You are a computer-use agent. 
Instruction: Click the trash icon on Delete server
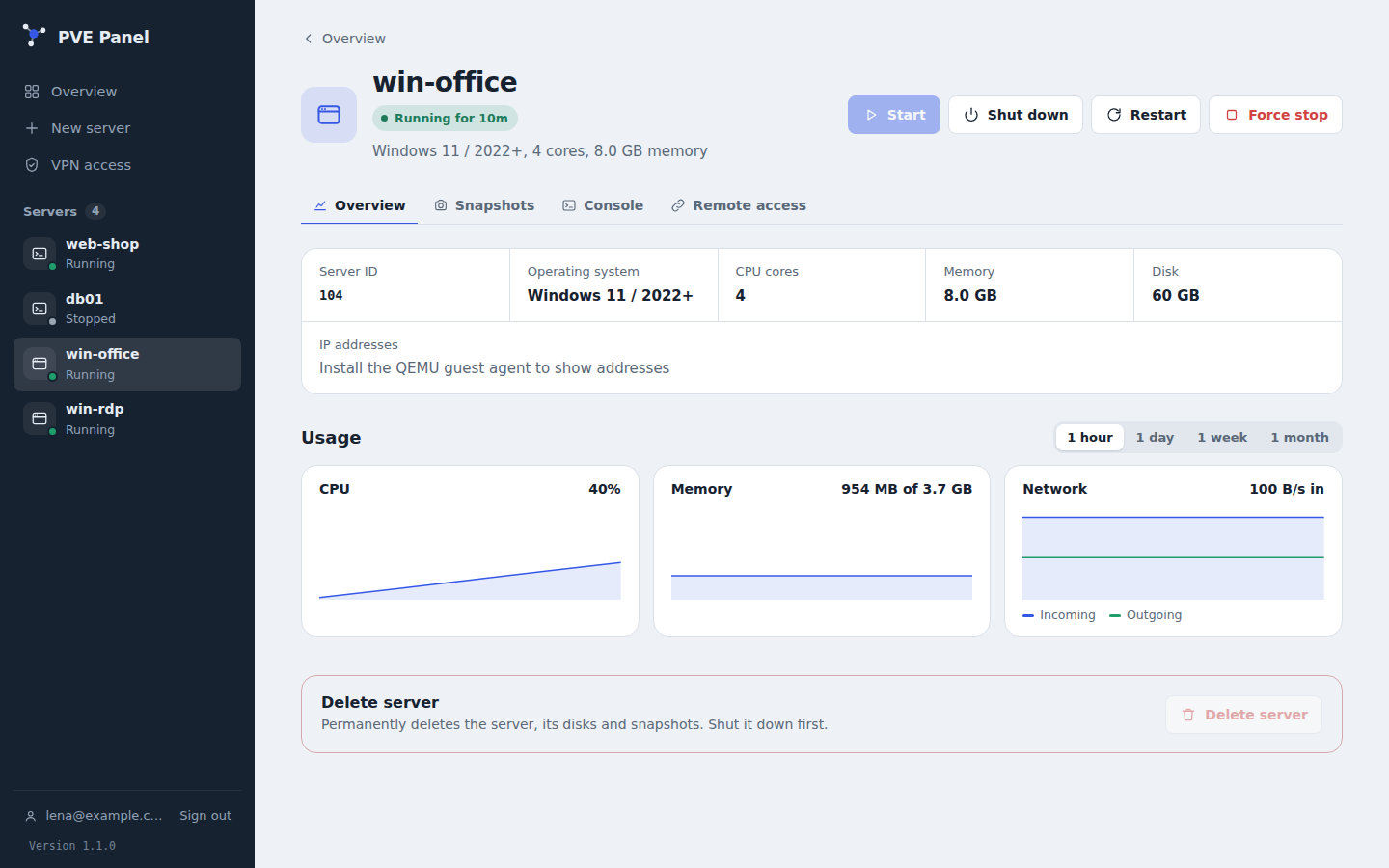coord(1188,715)
